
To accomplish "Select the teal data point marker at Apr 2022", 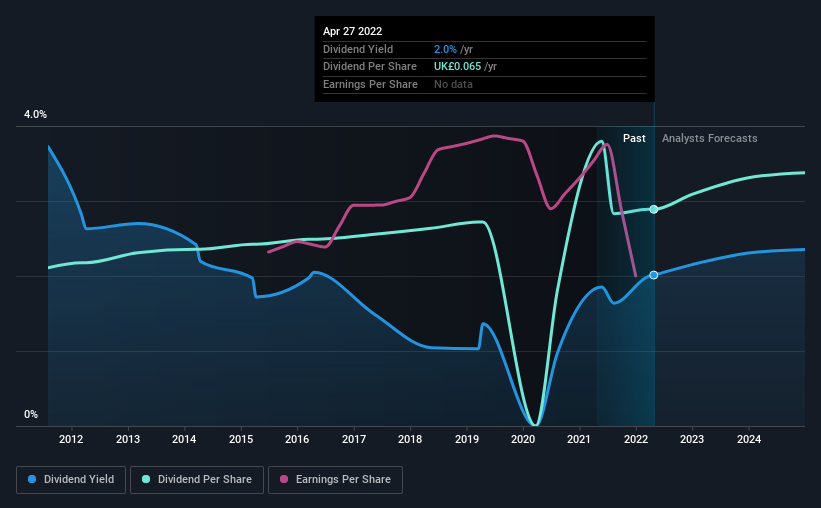I will click(x=653, y=209).
